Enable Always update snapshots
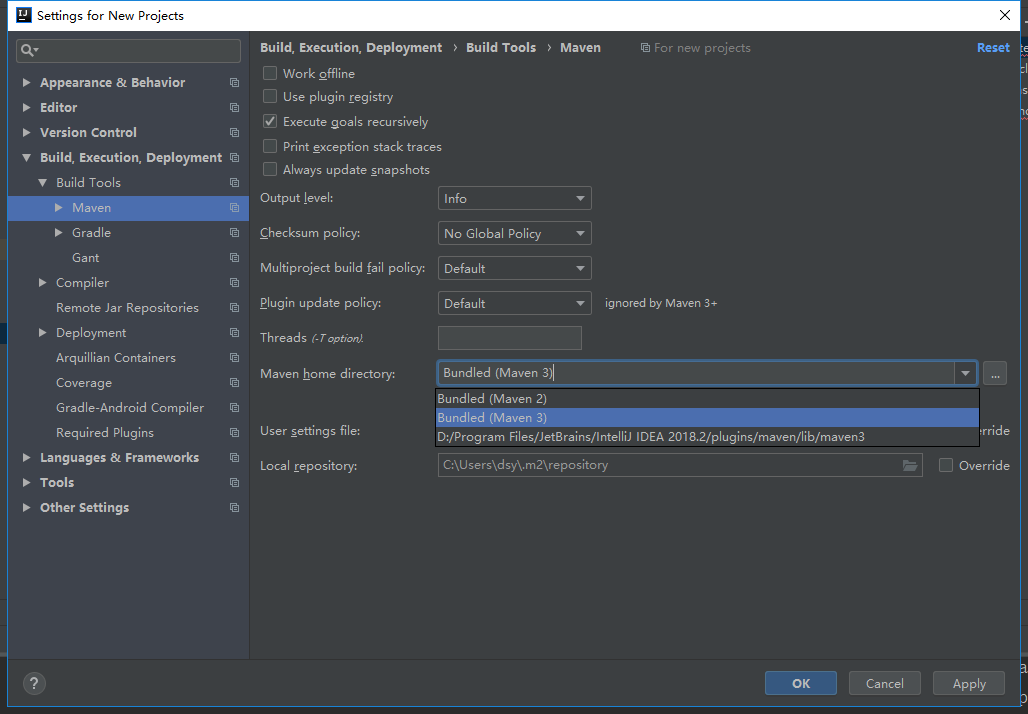 pyautogui.click(x=269, y=169)
